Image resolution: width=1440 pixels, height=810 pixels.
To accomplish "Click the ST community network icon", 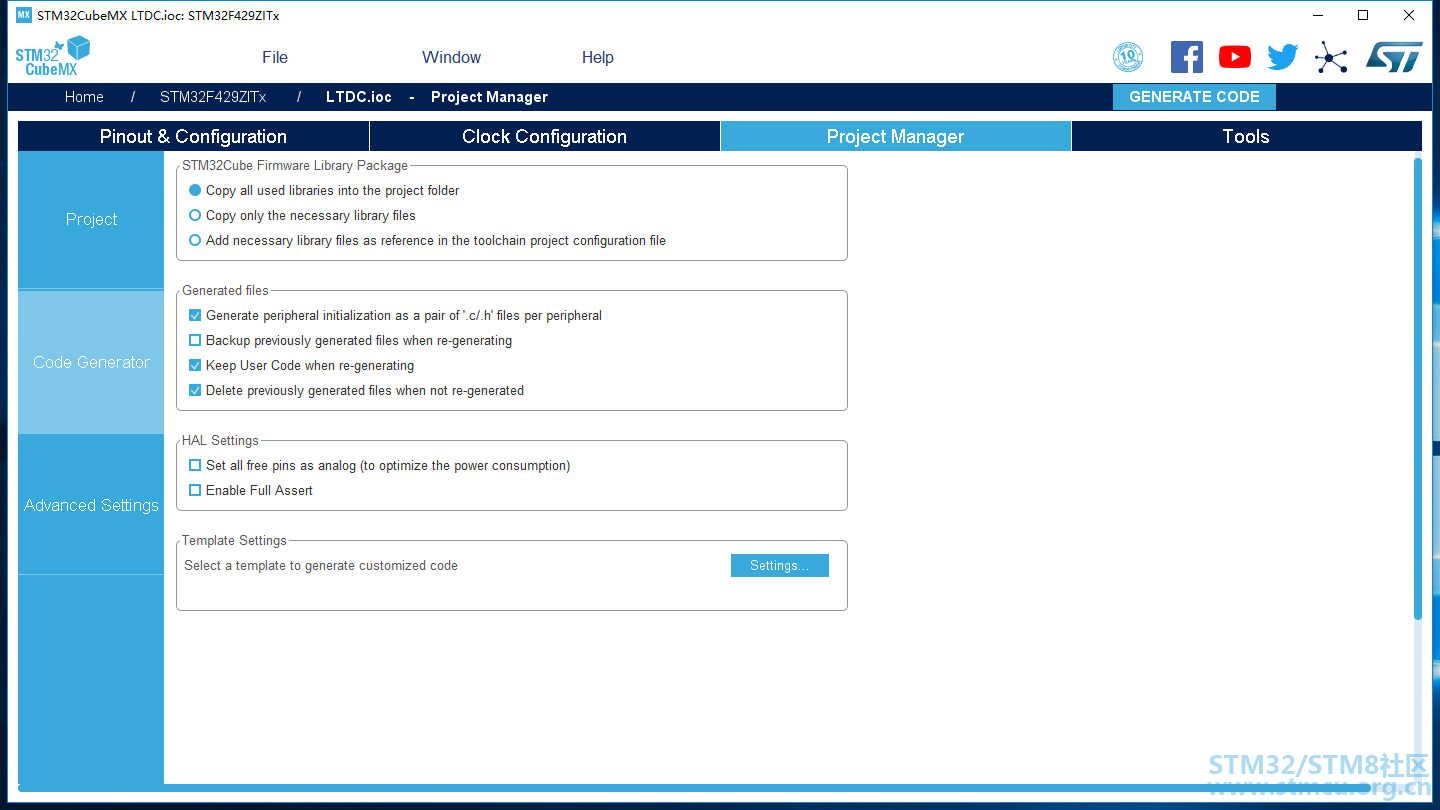I will pyautogui.click(x=1331, y=57).
